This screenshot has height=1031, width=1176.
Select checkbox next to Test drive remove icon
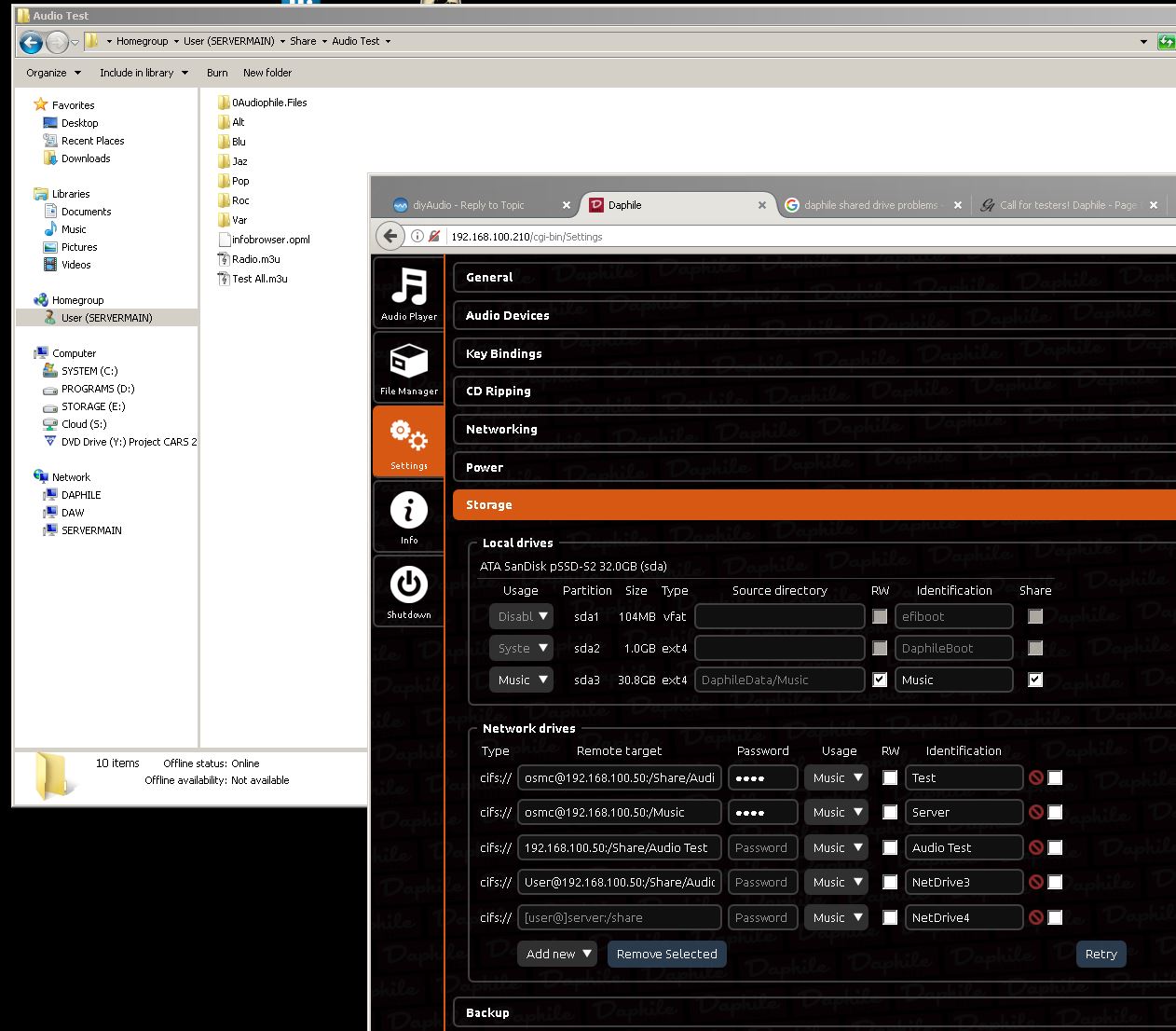pos(1055,777)
